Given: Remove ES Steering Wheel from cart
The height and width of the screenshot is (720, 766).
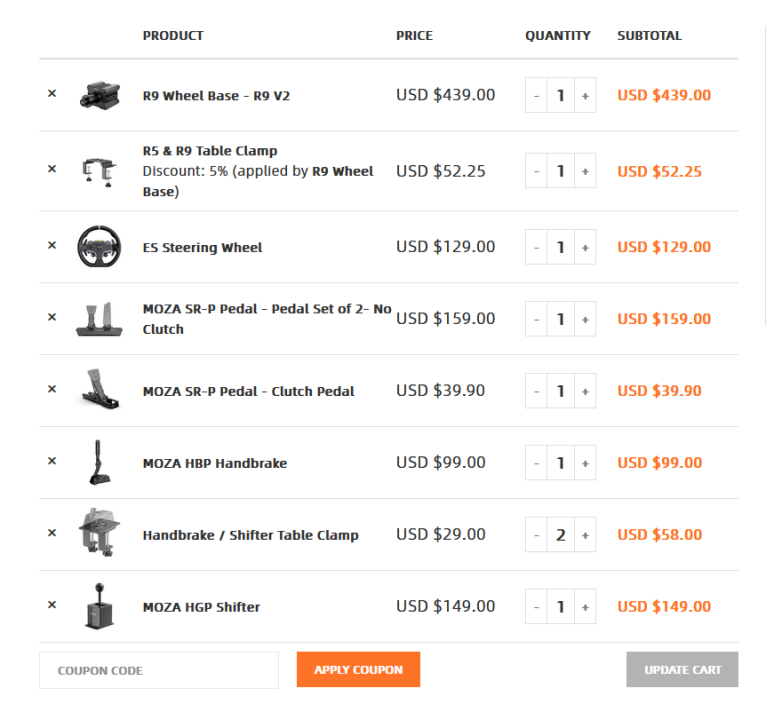Looking at the screenshot, I should (x=52, y=246).
